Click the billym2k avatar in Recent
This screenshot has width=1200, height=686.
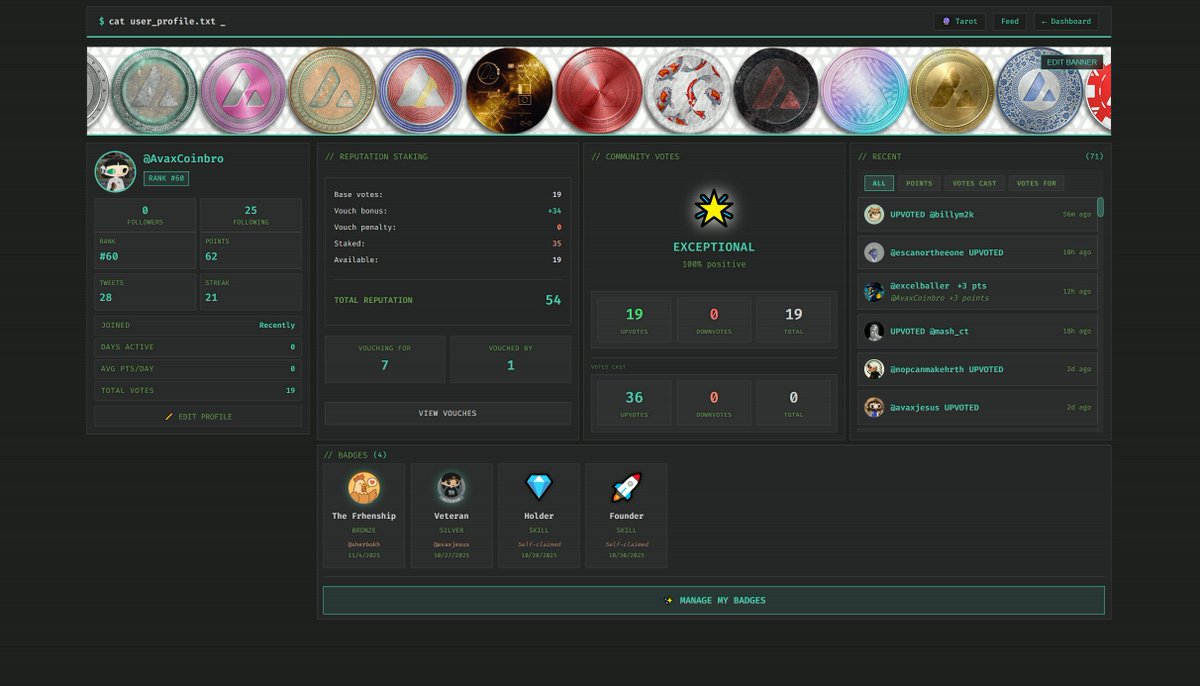click(874, 214)
